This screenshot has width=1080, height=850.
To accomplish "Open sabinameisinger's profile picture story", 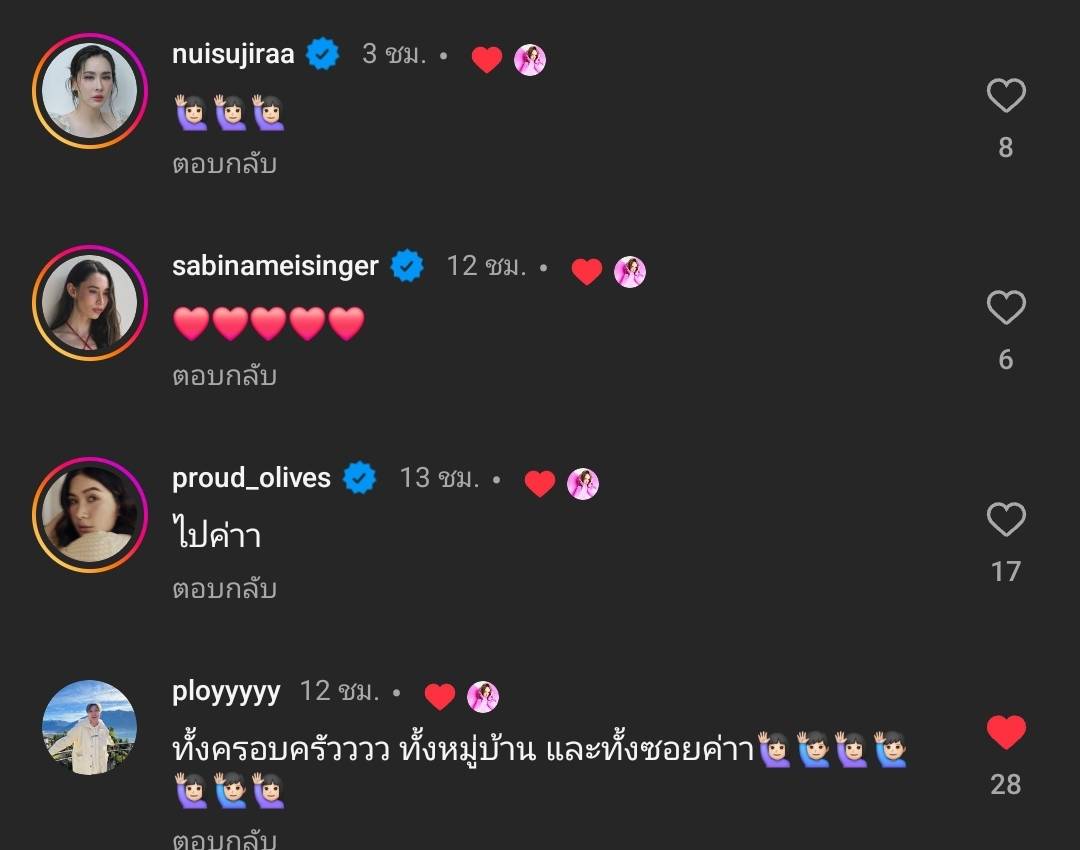I will point(90,303).
